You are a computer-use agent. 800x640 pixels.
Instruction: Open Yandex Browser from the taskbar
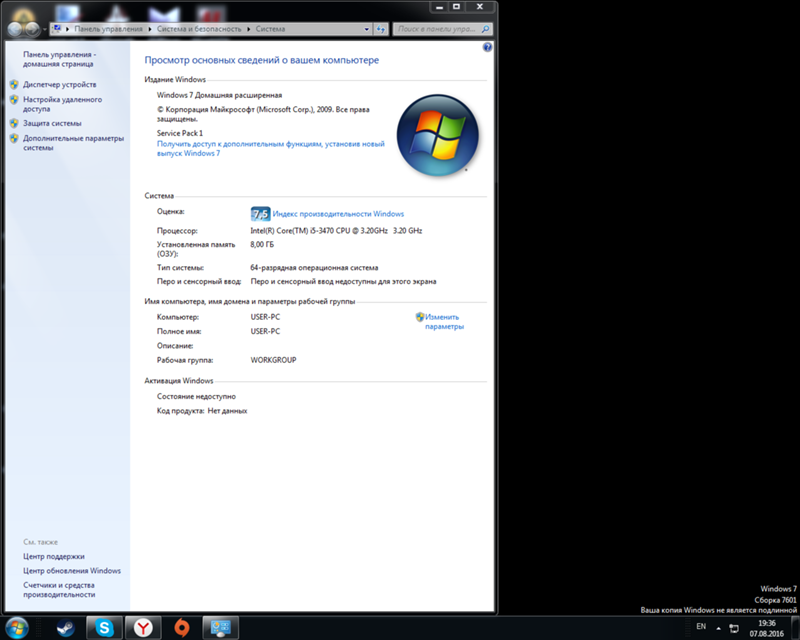[143, 628]
